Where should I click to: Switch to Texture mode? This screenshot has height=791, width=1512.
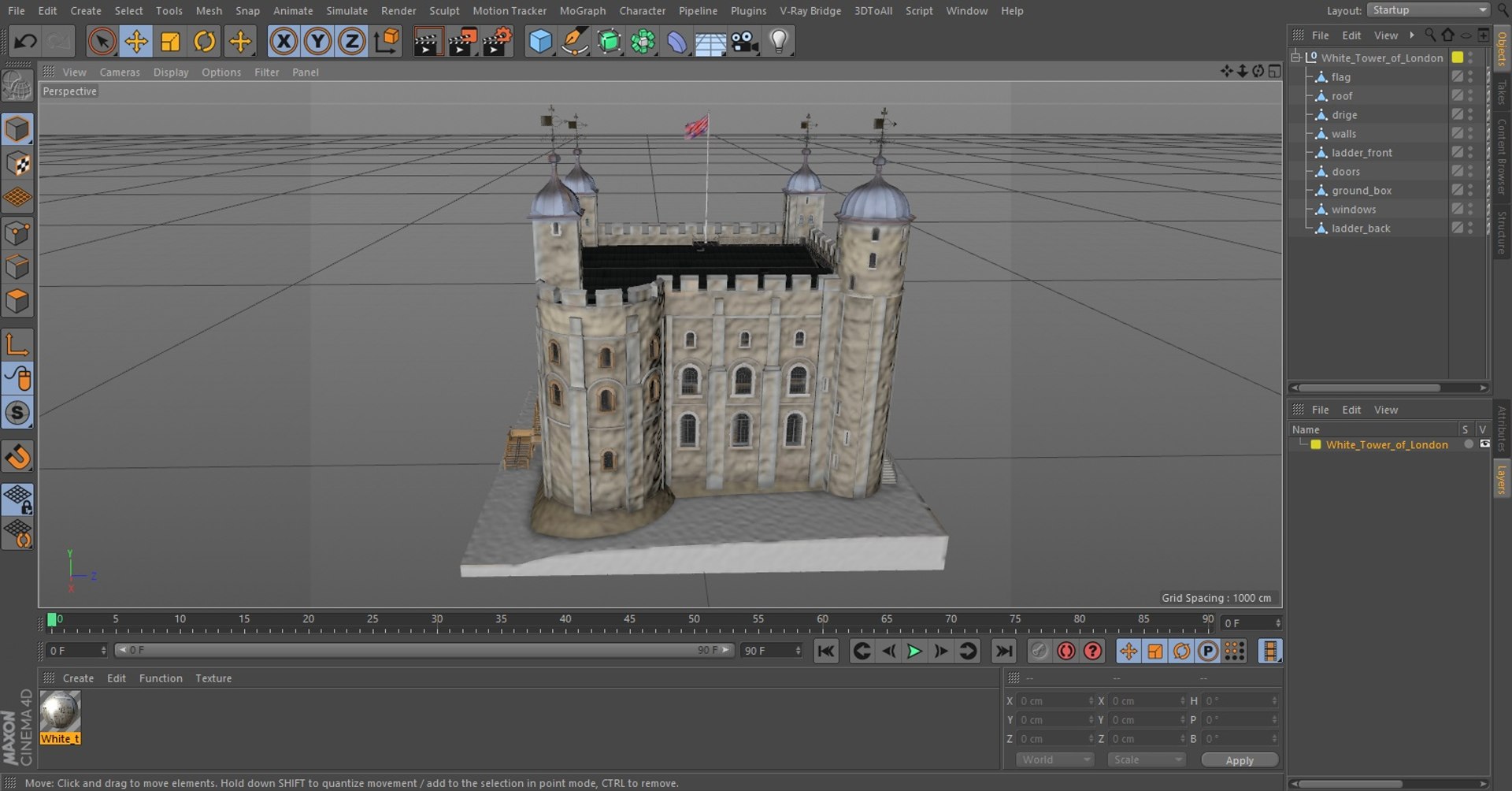tap(17, 164)
